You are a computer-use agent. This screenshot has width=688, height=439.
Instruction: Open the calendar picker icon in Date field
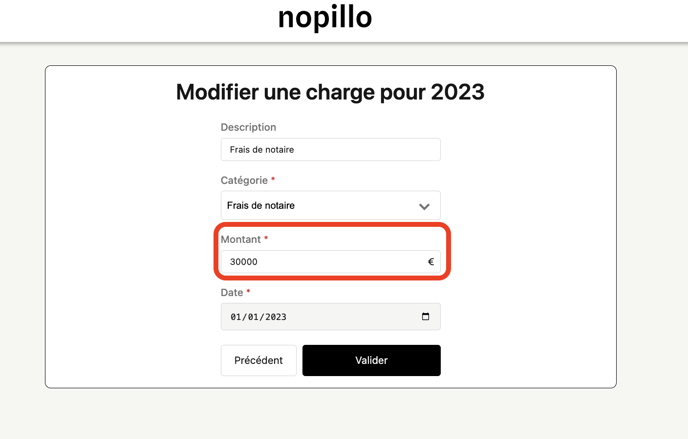[425, 317]
